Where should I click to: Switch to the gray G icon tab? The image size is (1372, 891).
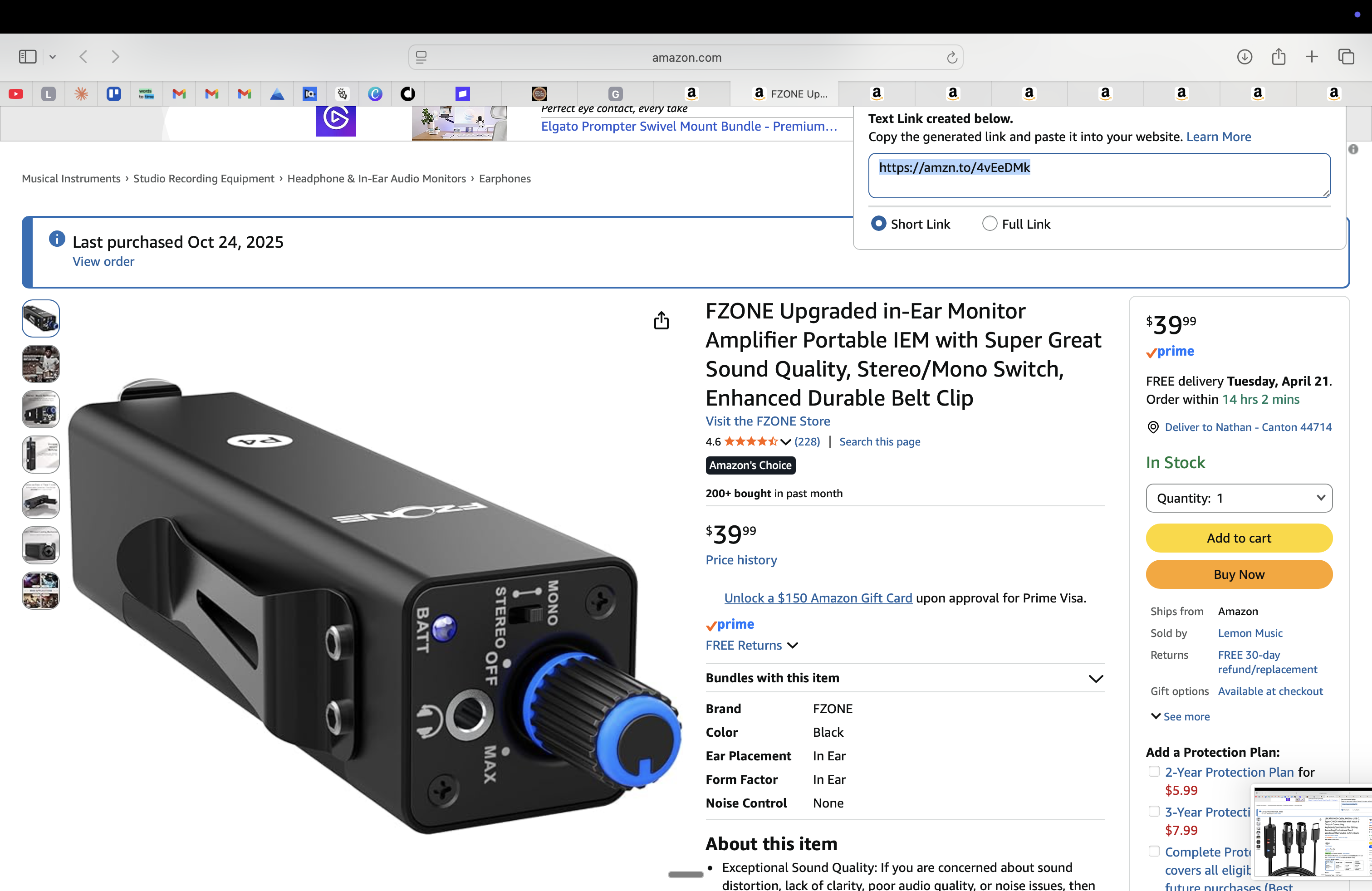[615, 94]
